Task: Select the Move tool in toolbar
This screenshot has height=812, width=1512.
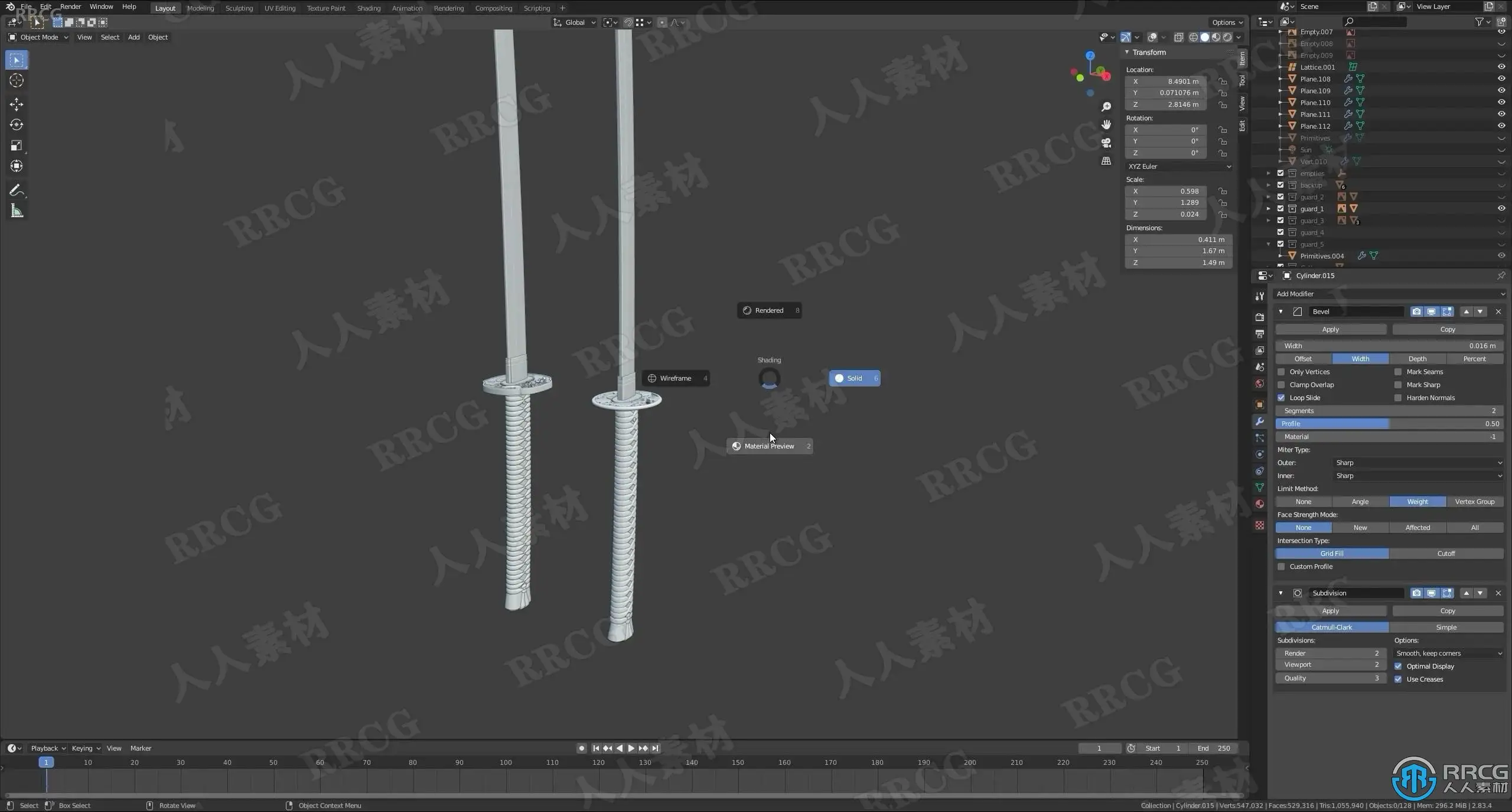Action: click(17, 105)
